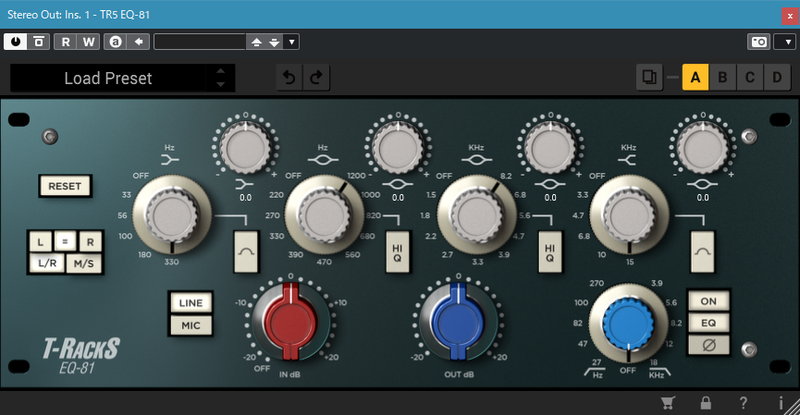
Task: Open the Load Preset selector
Action: (108, 78)
